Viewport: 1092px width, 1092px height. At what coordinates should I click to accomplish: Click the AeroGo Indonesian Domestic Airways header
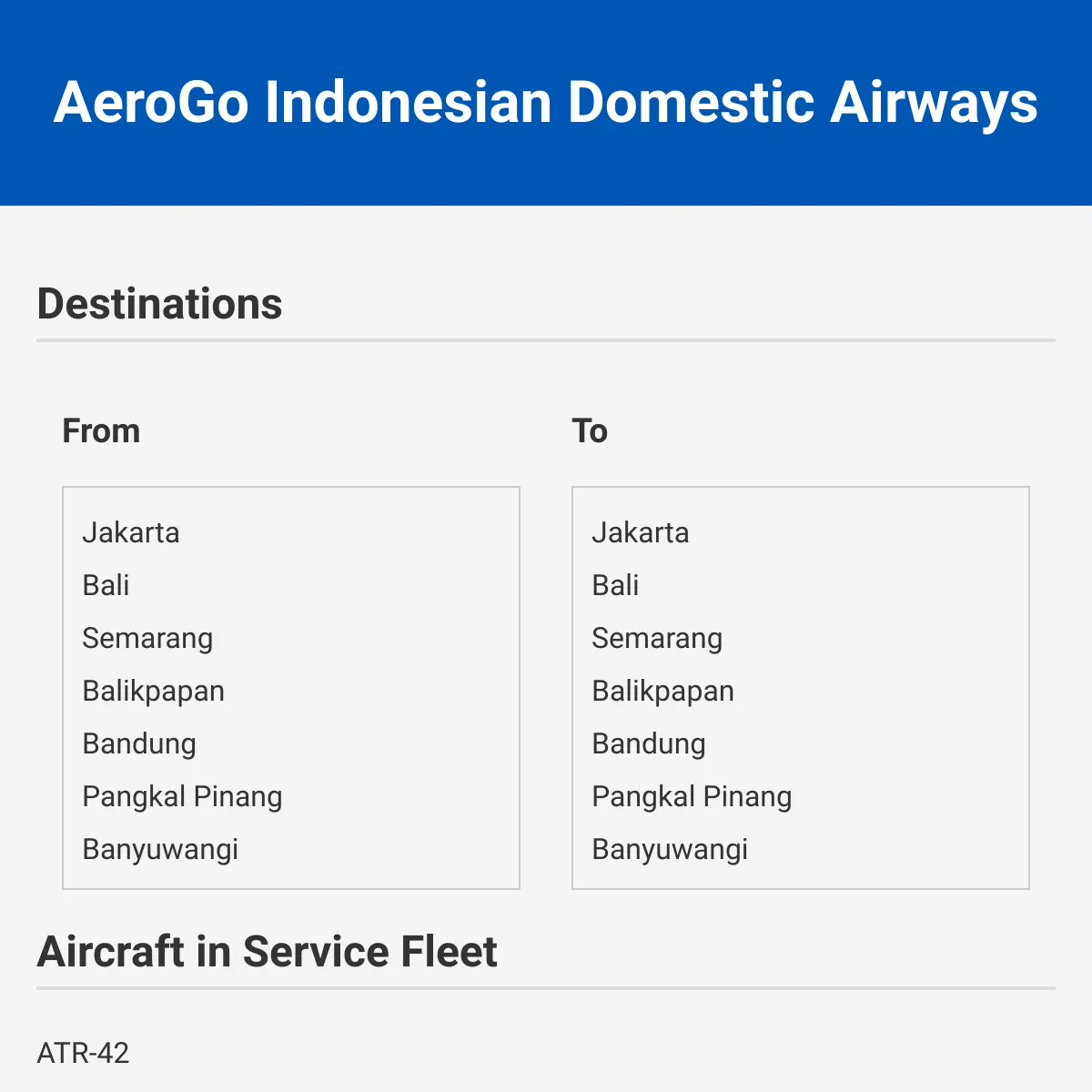coord(546,102)
